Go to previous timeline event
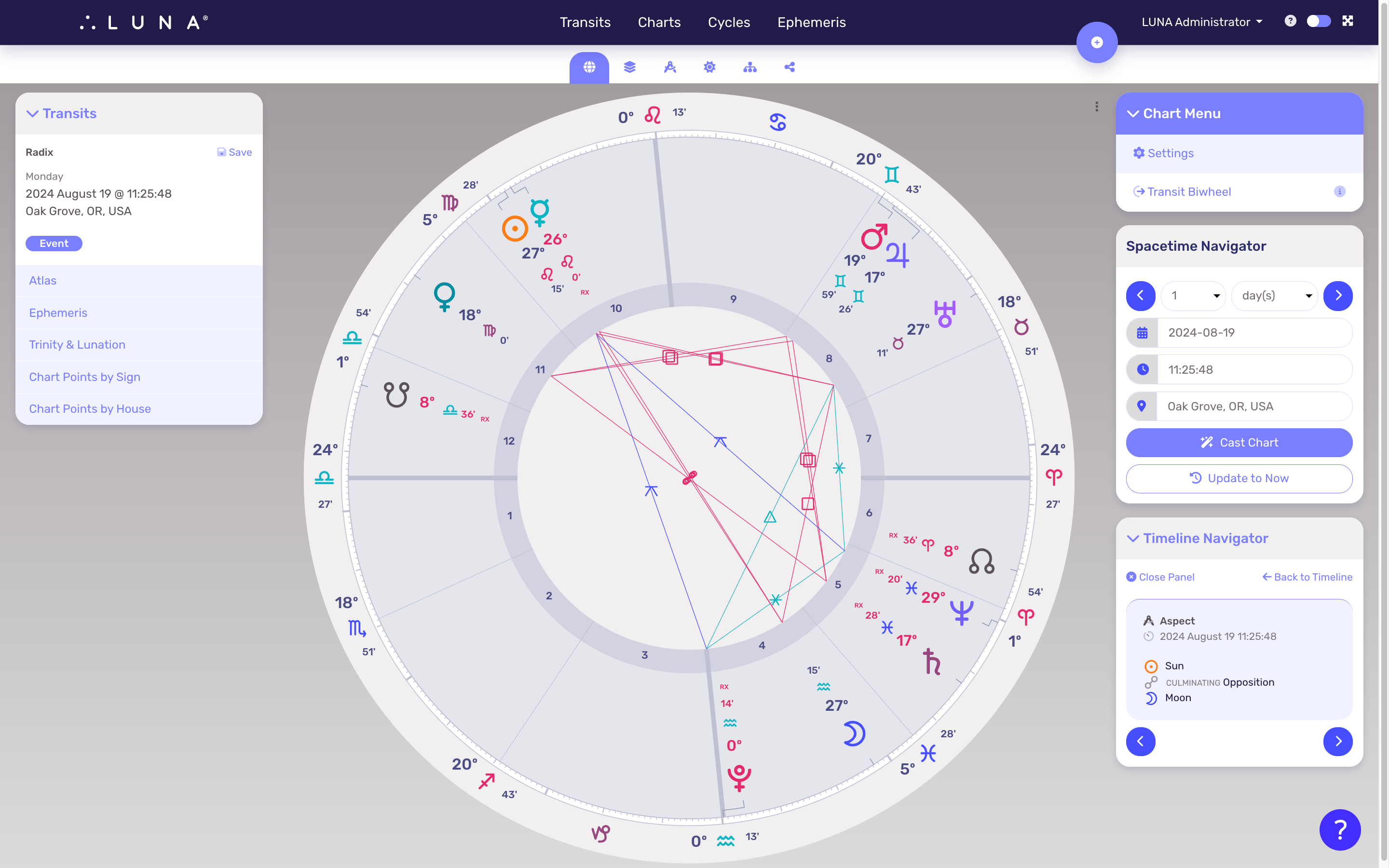Viewport: 1389px width, 868px height. 1141,741
